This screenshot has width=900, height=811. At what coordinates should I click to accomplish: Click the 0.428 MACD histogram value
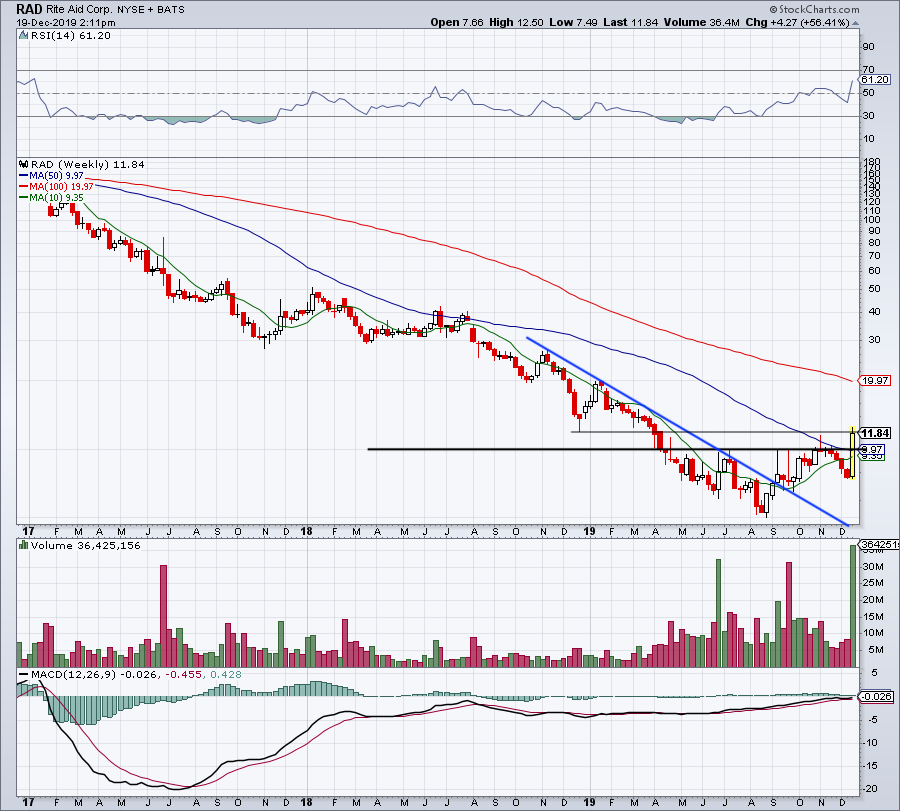tap(226, 675)
